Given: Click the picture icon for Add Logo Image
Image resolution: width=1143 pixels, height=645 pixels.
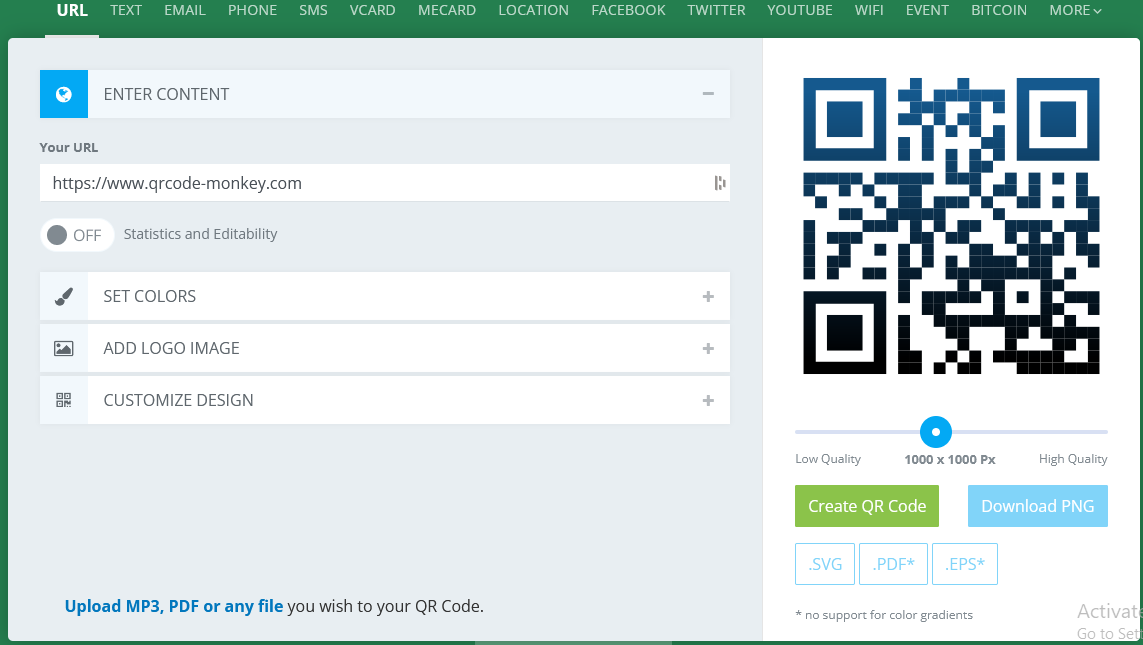Looking at the screenshot, I should [x=63, y=348].
